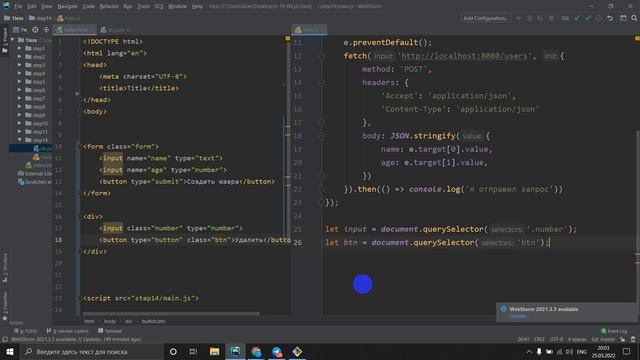Expand the step1 folder

[x=20, y=48]
